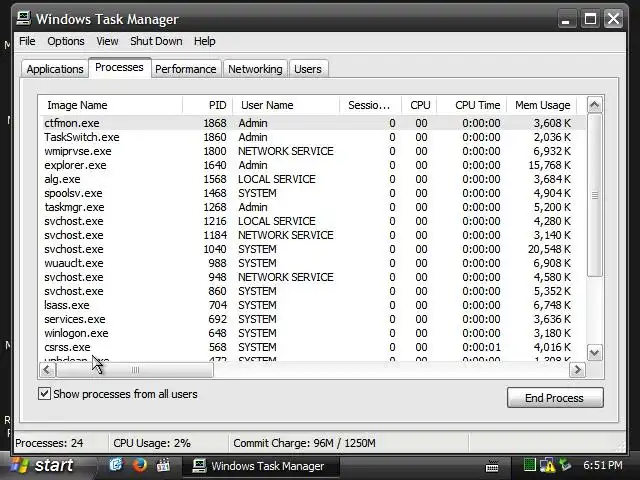Sort by CPU Time column header
The image size is (640, 480).
(472, 105)
